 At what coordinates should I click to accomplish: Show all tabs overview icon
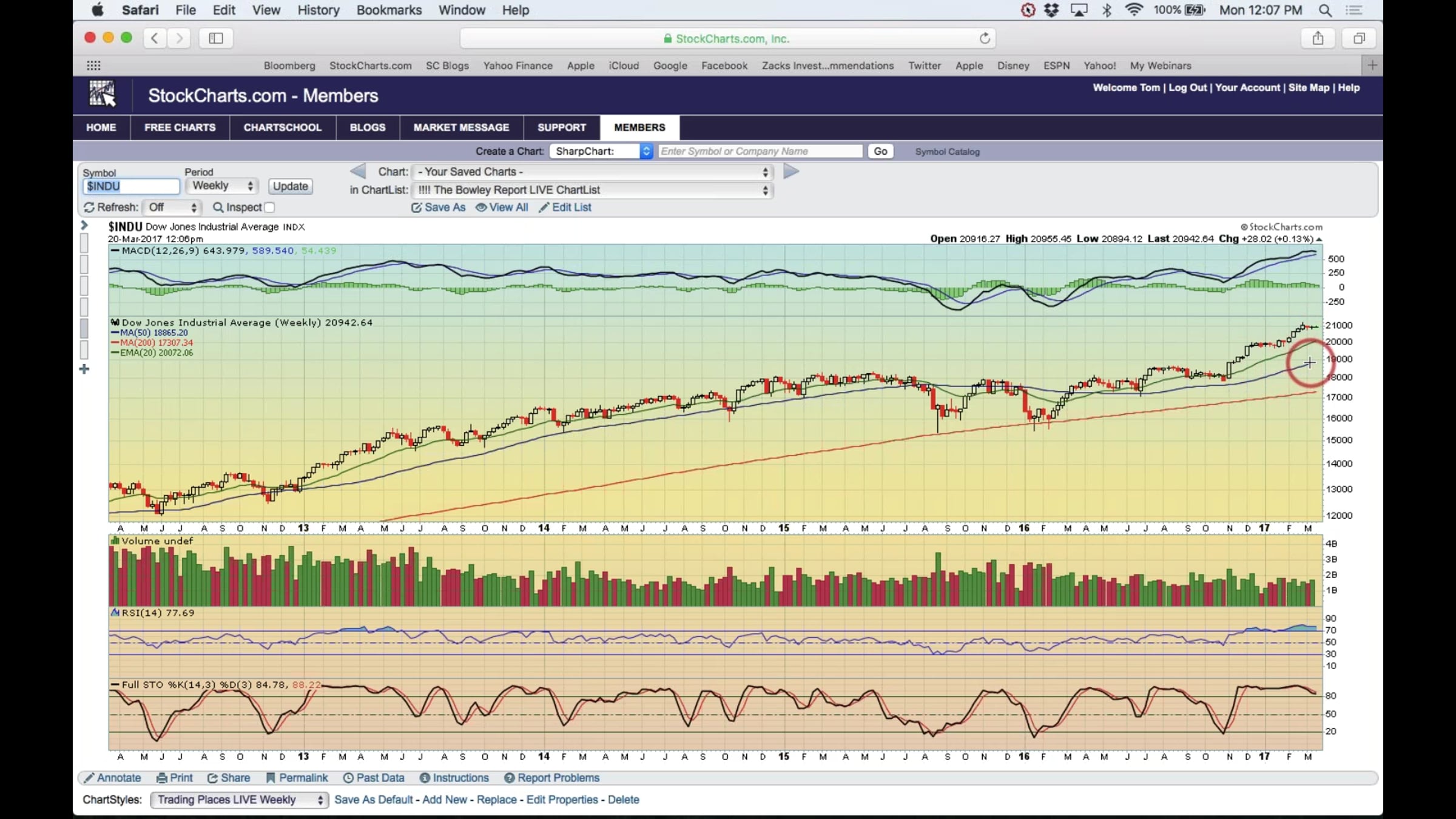point(1359,38)
